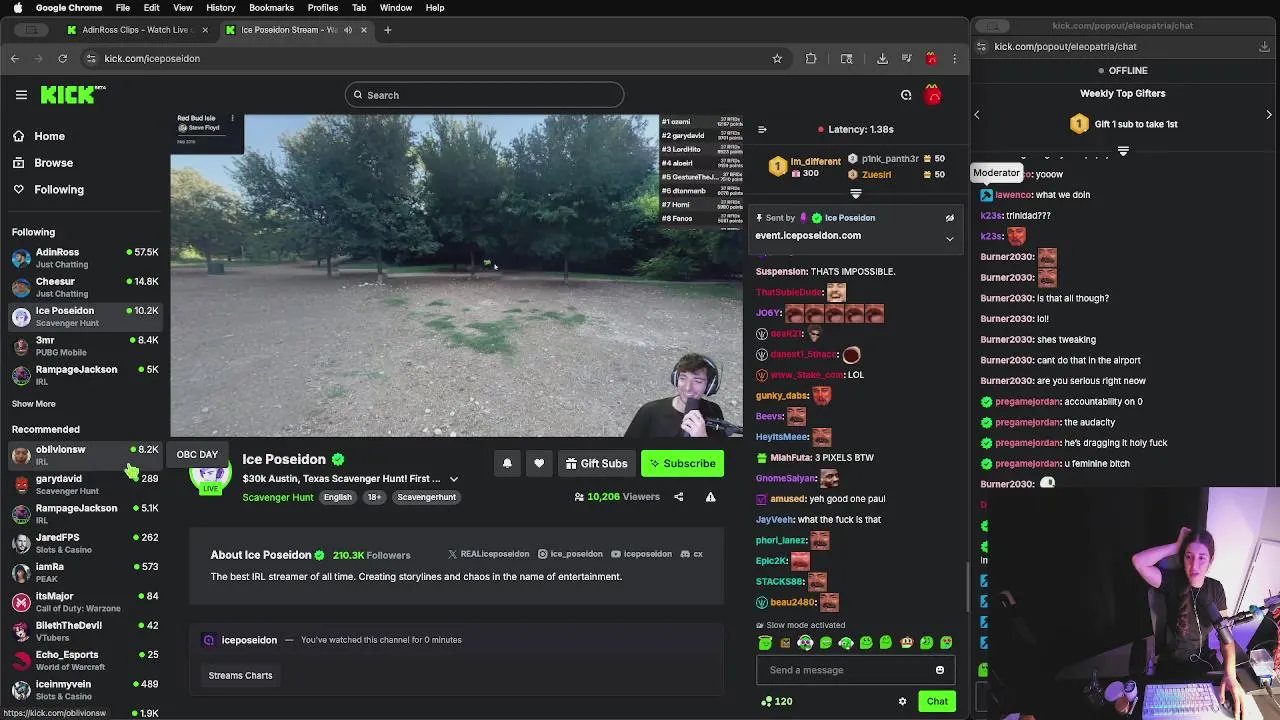The width and height of the screenshot is (1280, 720).
Task: Click the heart follow icon
Action: (539, 464)
